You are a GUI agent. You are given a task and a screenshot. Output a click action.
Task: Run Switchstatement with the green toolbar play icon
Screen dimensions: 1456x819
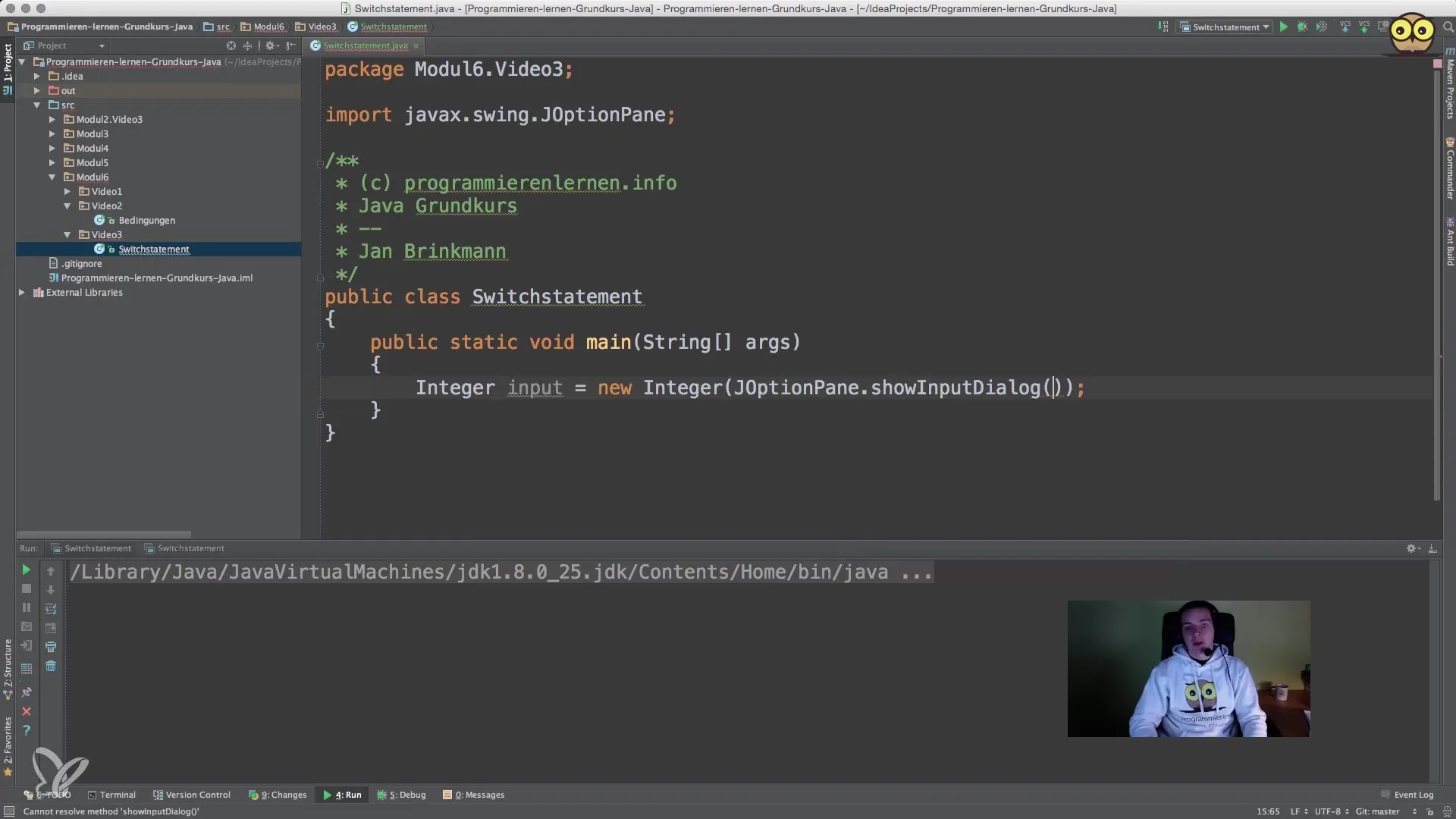(x=1283, y=27)
